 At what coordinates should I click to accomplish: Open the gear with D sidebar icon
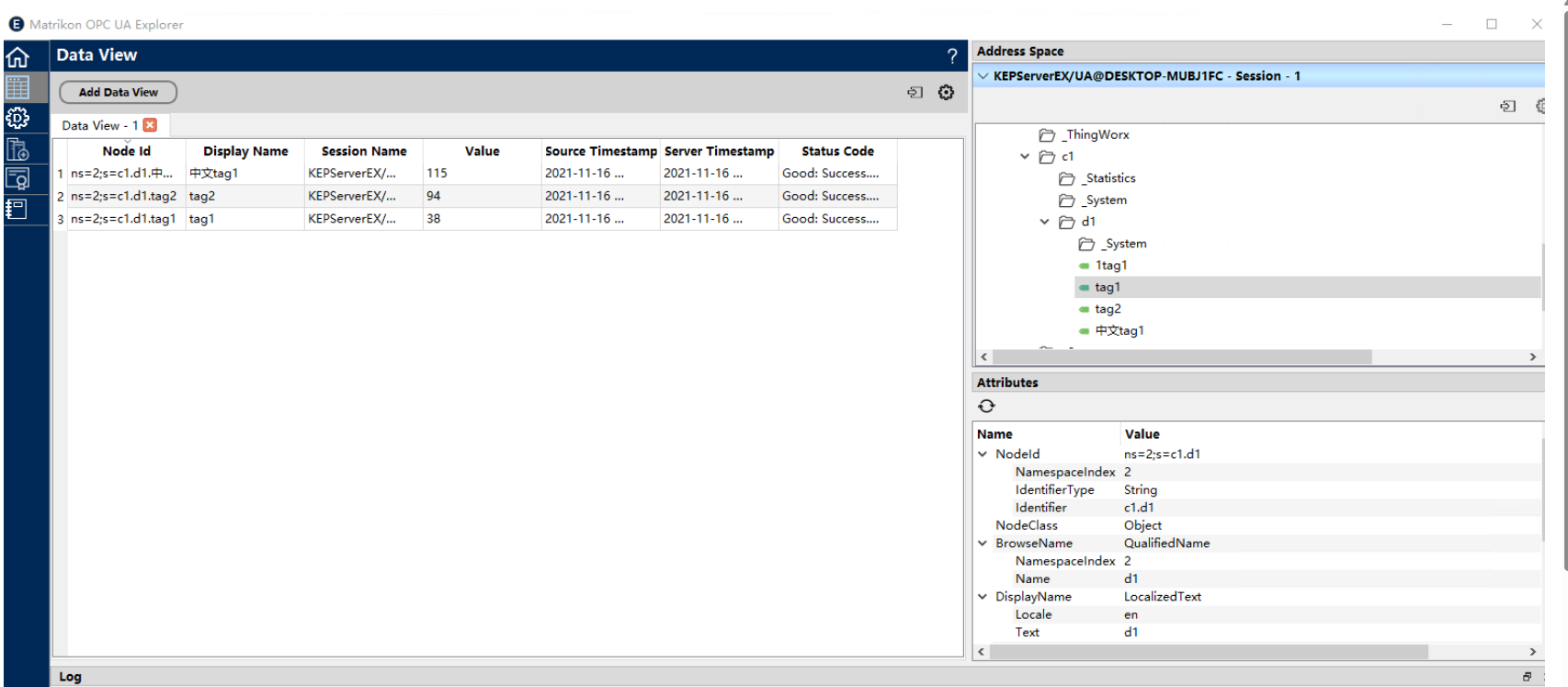point(17,118)
